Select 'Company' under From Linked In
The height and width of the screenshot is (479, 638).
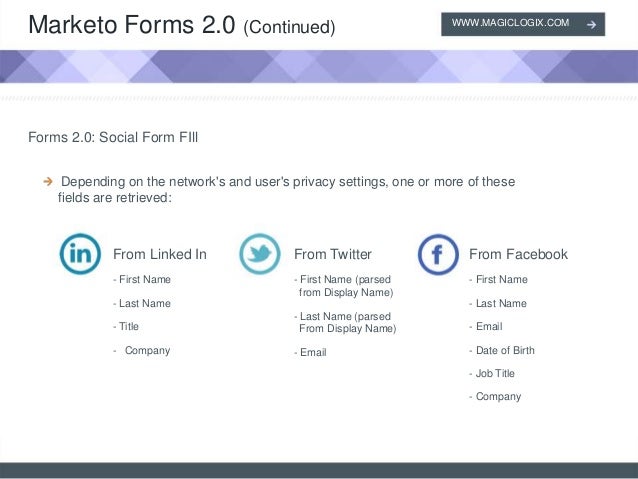click(147, 350)
